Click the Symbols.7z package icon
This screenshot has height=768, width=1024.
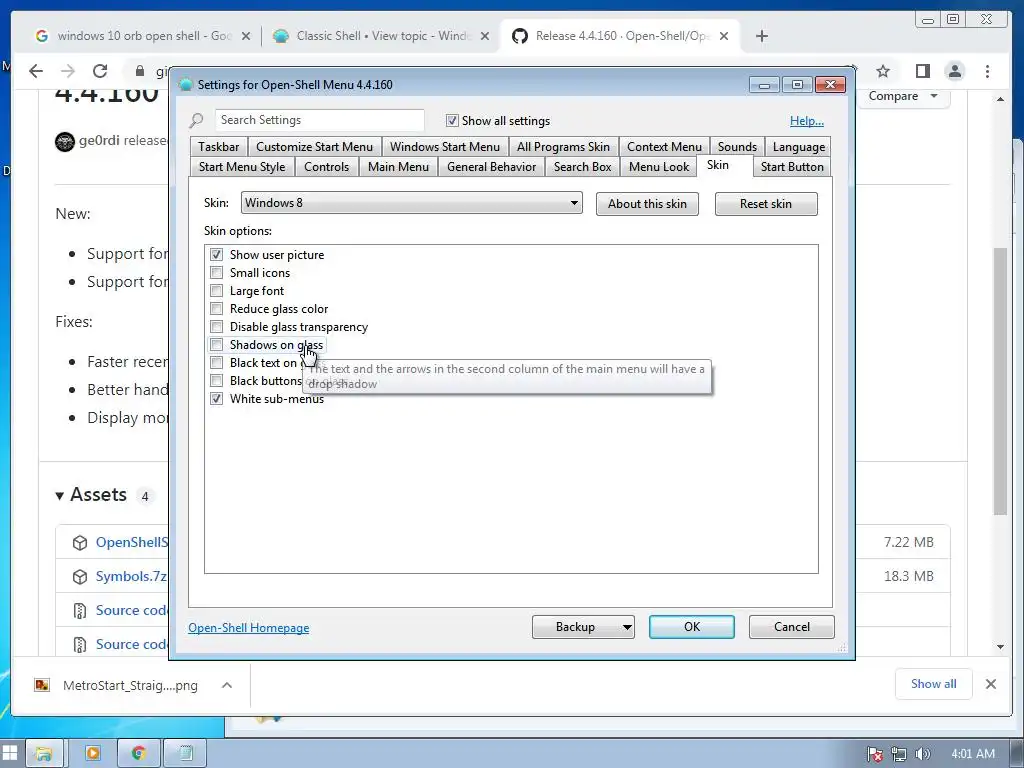pos(80,577)
